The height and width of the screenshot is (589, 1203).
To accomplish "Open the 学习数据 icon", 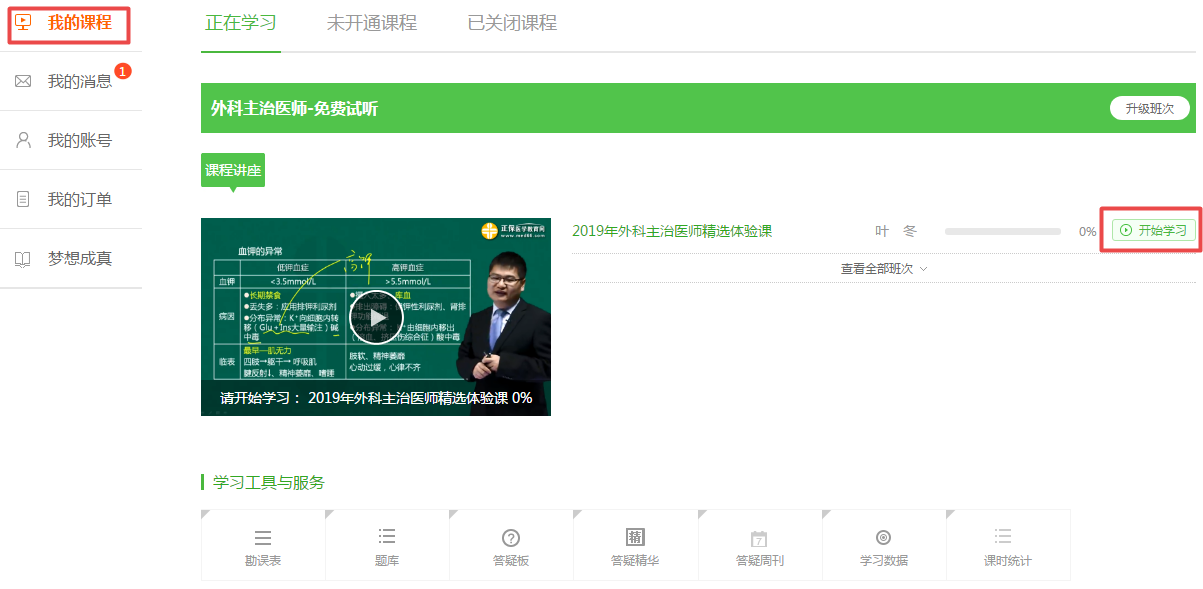I will point(883,537).
